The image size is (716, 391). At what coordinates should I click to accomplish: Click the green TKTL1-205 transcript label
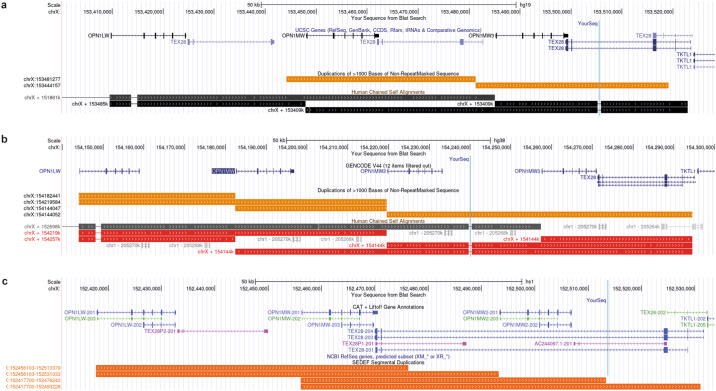point(693,325)
